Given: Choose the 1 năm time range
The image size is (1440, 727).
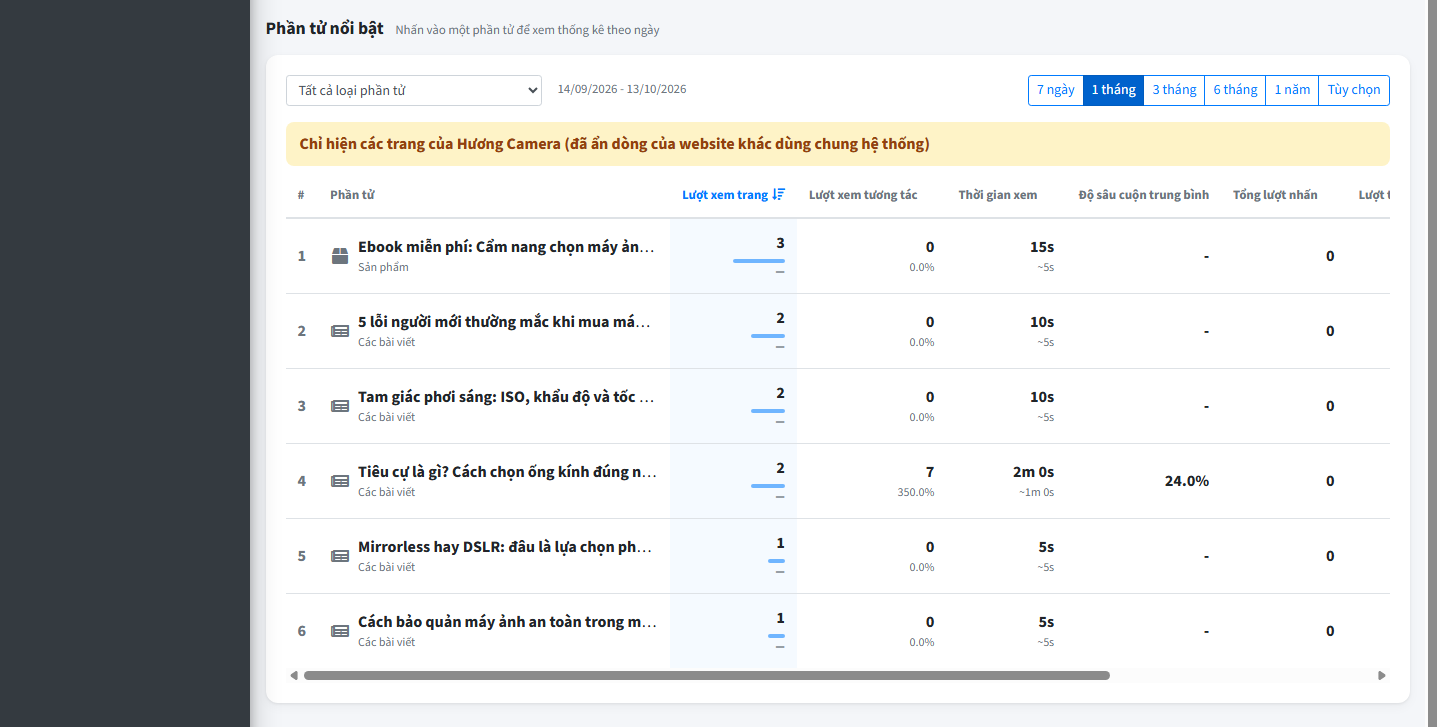Looking at the screenshot, I should (x=1292, y=90).
